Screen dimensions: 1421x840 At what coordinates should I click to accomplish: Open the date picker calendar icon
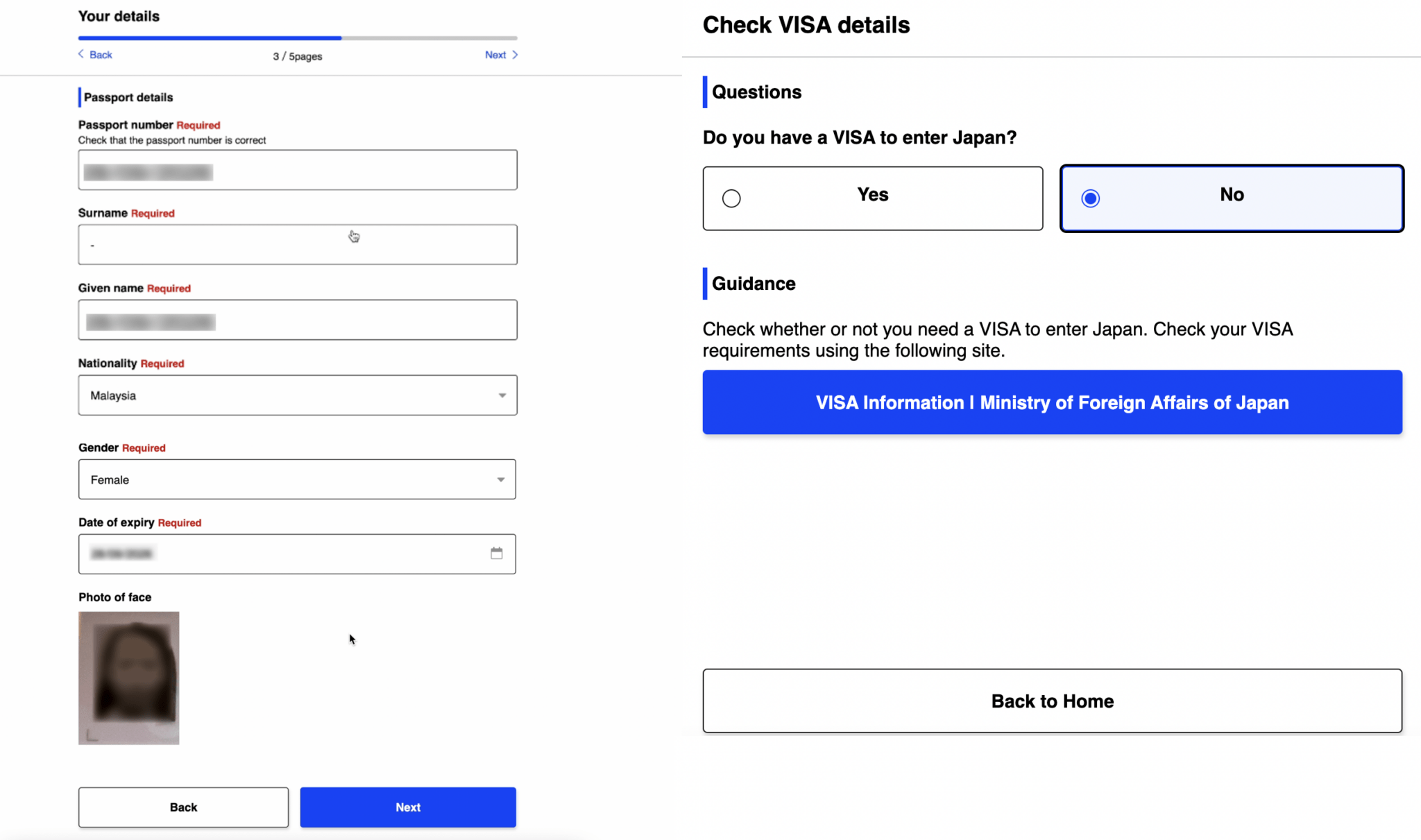coord(497,552)
